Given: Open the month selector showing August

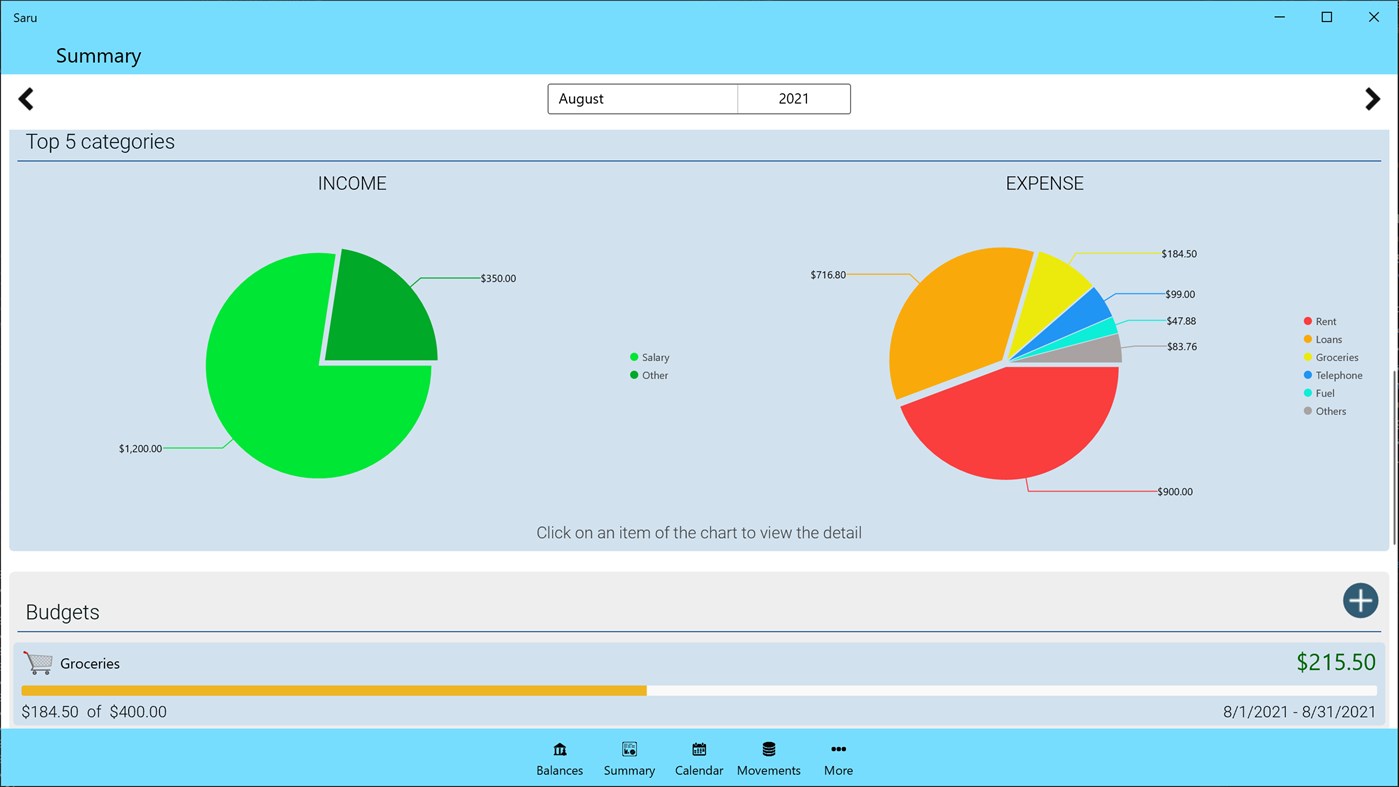Looking at the screenshot, I should tap(642, 98).
